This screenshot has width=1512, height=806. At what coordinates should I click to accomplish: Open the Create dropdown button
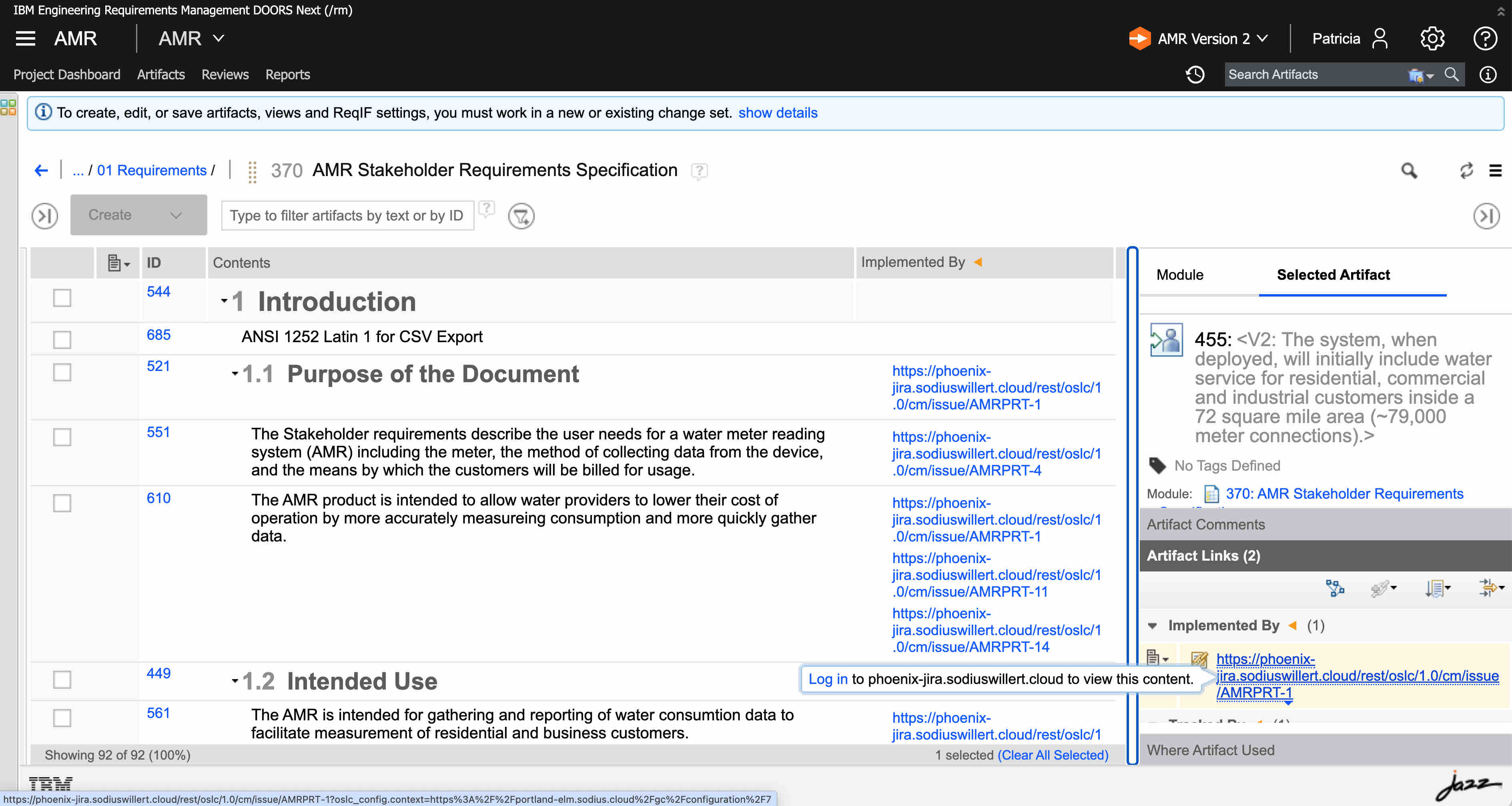138,215
